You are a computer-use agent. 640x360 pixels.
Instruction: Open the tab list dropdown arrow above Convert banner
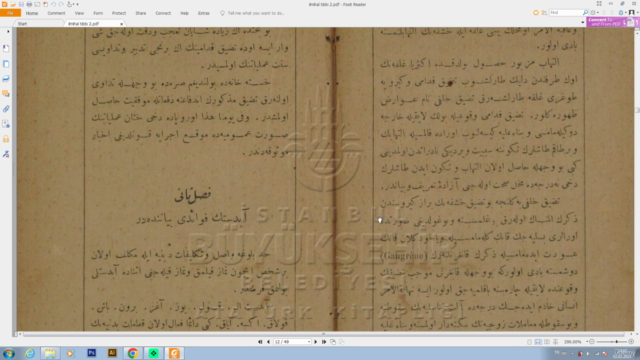[x=582, y=22]
